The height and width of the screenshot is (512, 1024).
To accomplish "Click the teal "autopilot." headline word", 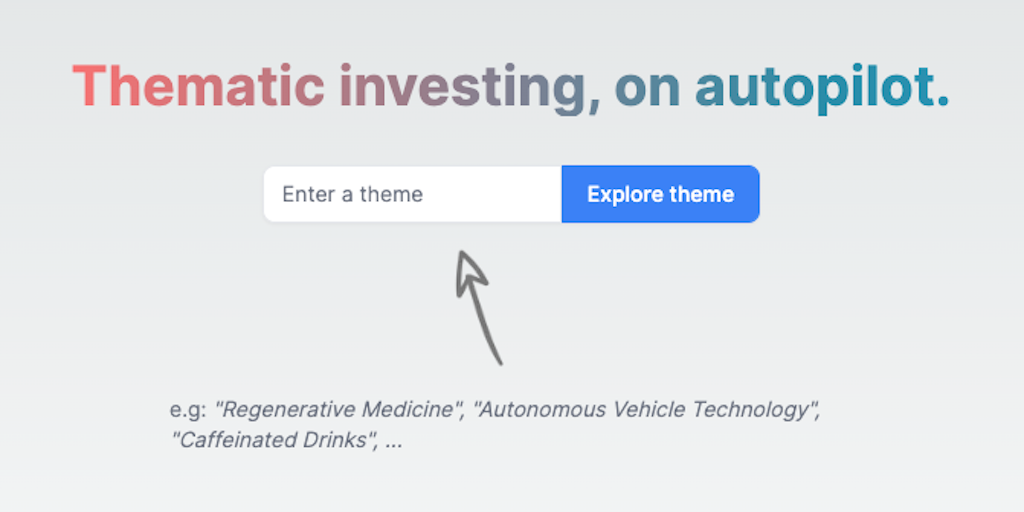I will (x=822, y=88).
